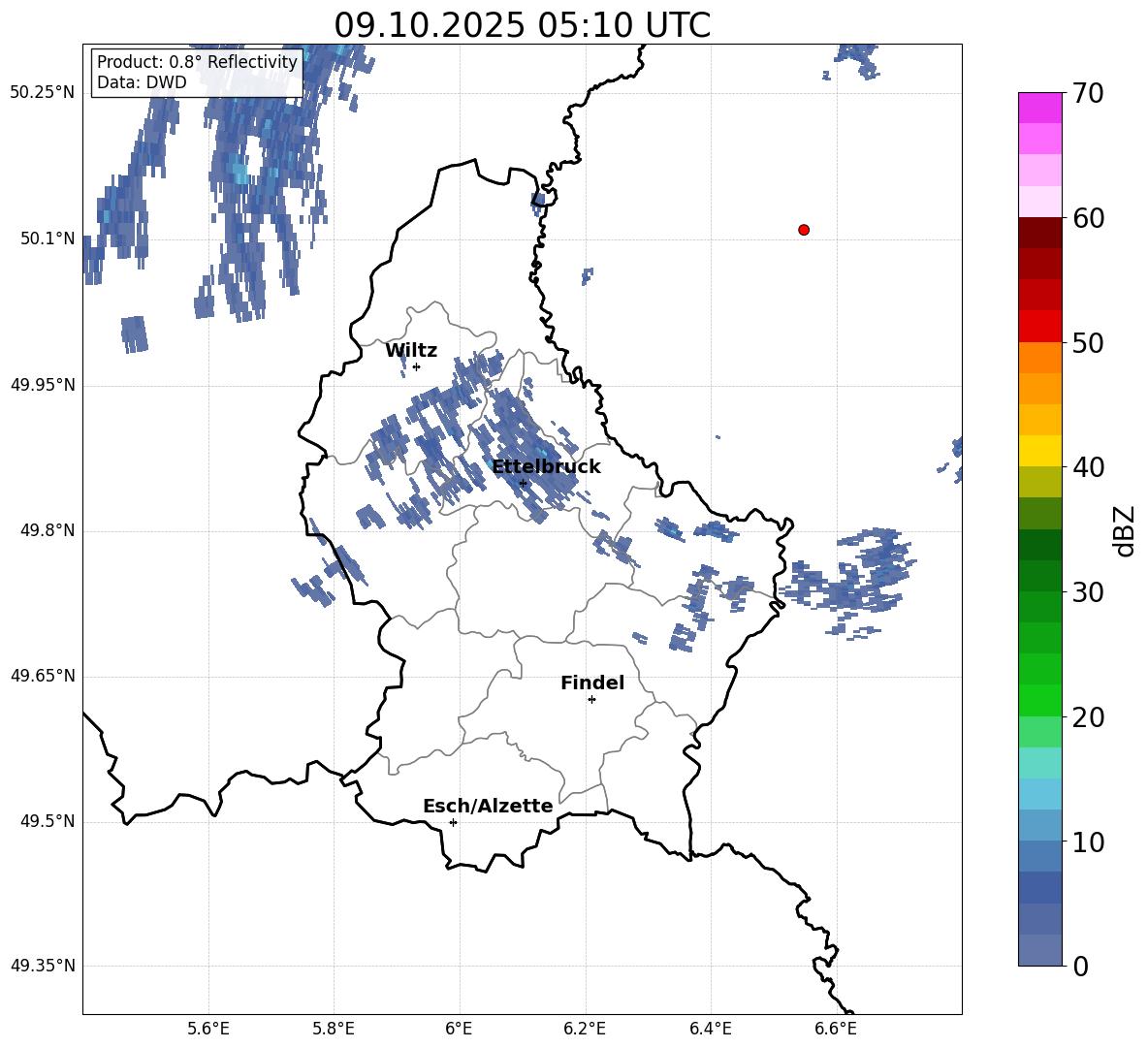Click the latitude label 49.65°N
1148x1048 pixels.
(44, 676)
